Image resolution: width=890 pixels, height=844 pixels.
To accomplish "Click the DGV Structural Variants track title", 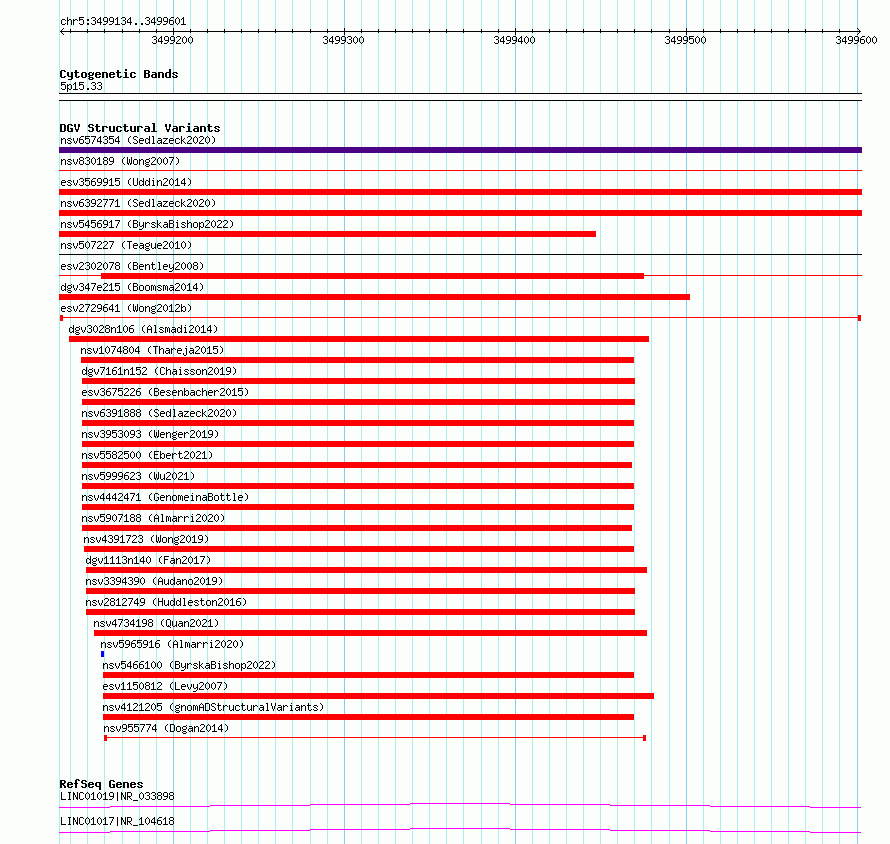I will click(x=140, y=128).
